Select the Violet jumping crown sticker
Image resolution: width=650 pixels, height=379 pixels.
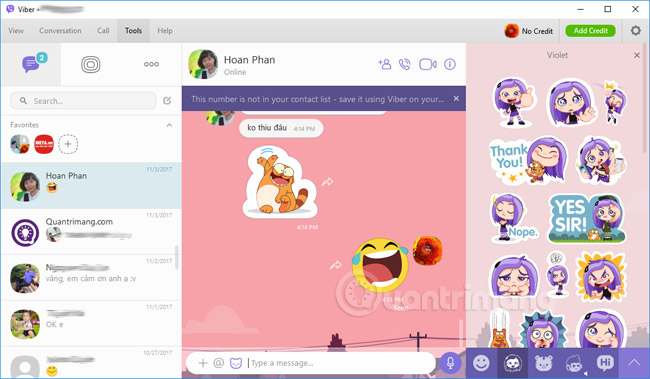point(614,102)
